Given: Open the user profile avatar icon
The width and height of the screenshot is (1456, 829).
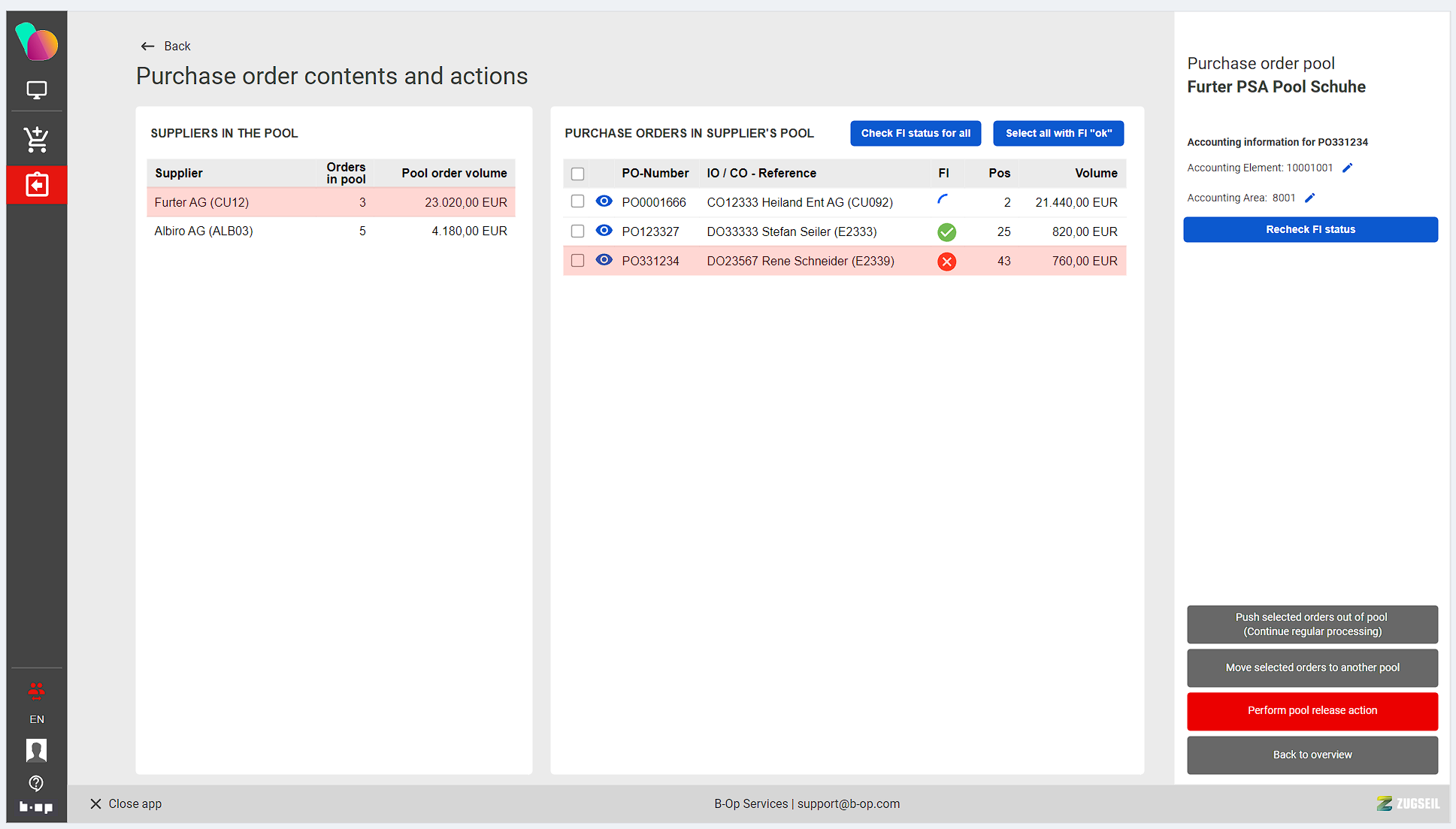Looking at the screenshot, I should [36, 750].
